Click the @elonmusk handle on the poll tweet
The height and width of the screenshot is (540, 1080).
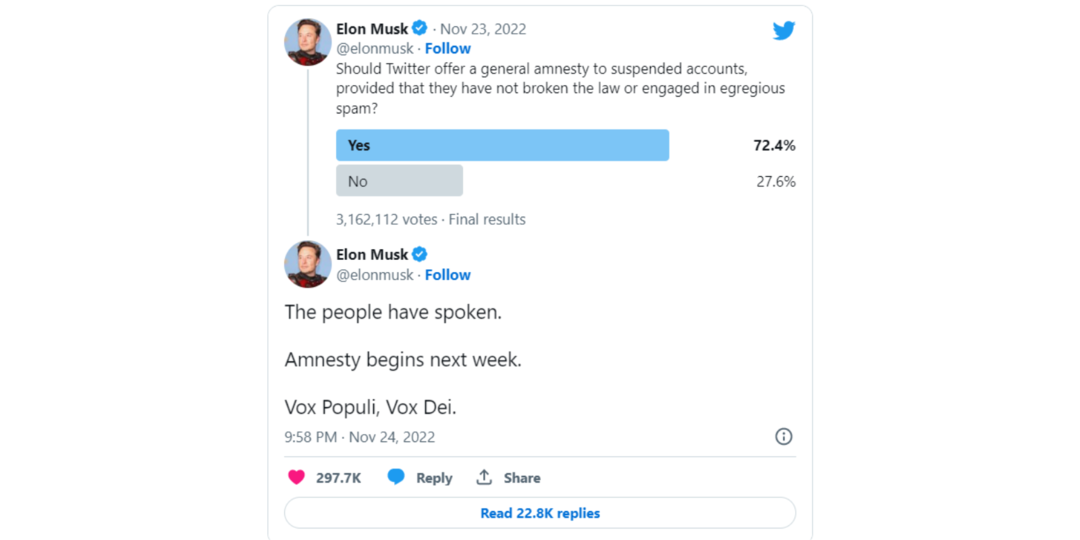[x=374, y=48]
